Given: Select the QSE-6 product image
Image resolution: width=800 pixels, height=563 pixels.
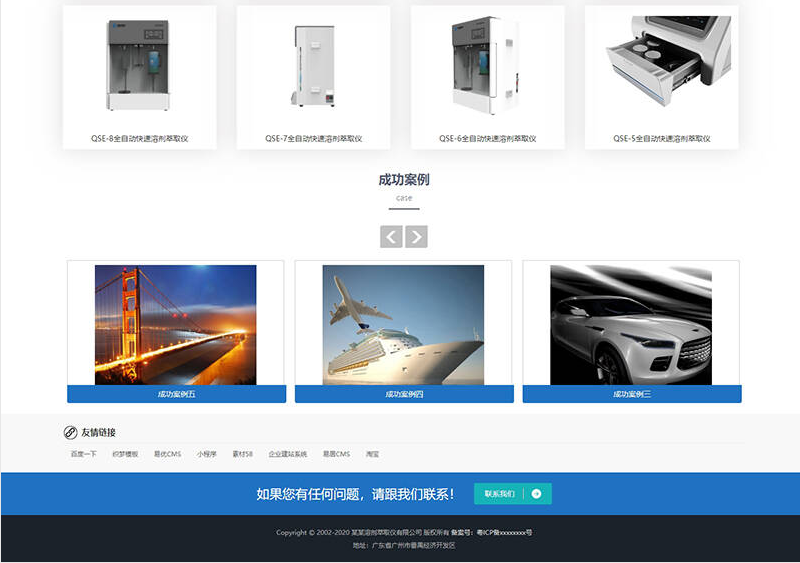Looking at the screenshot, I should (487, 65).
